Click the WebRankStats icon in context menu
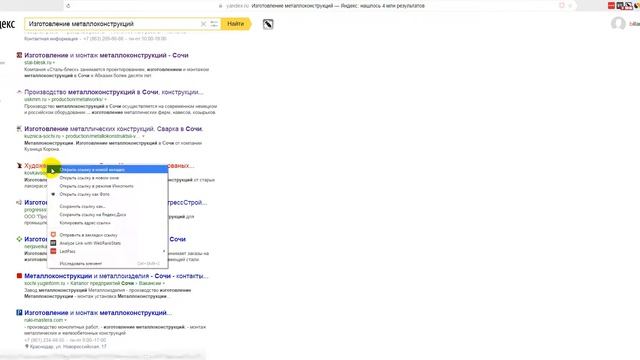Image resolution: width=640 pixels, height=360 pixels. coord(53,243)
